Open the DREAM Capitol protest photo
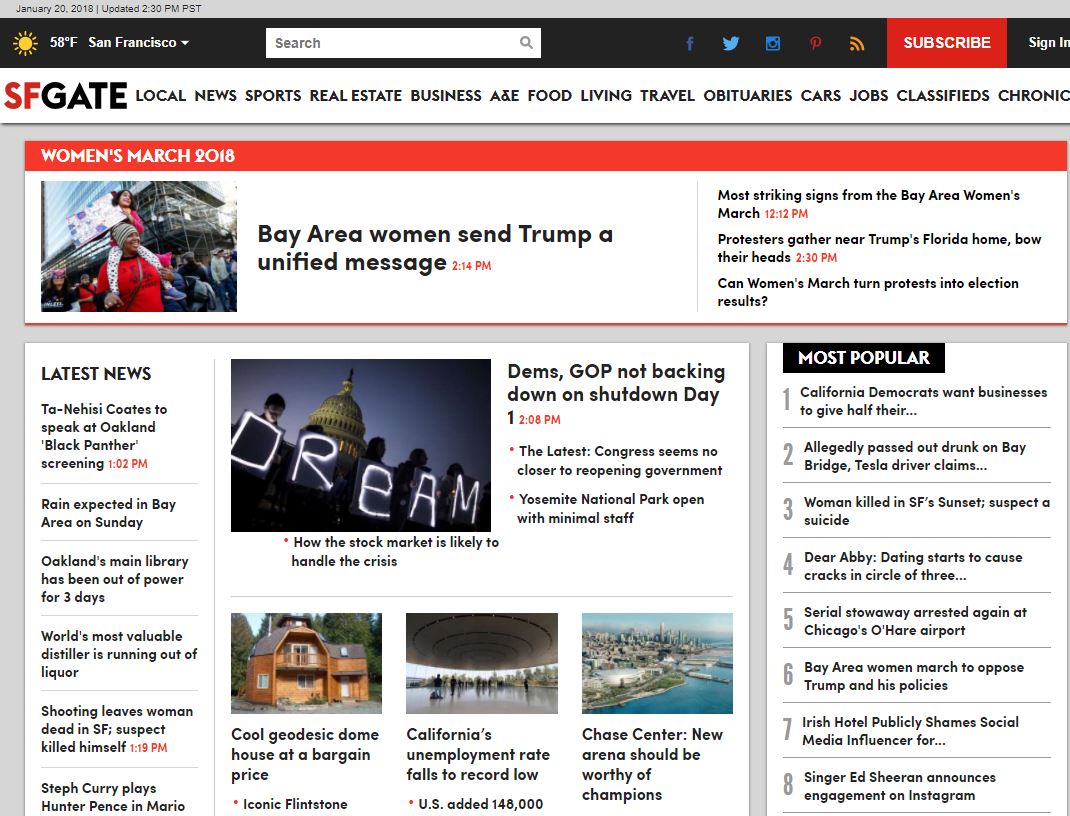1070x816 pixels. (x=360, y=446)
